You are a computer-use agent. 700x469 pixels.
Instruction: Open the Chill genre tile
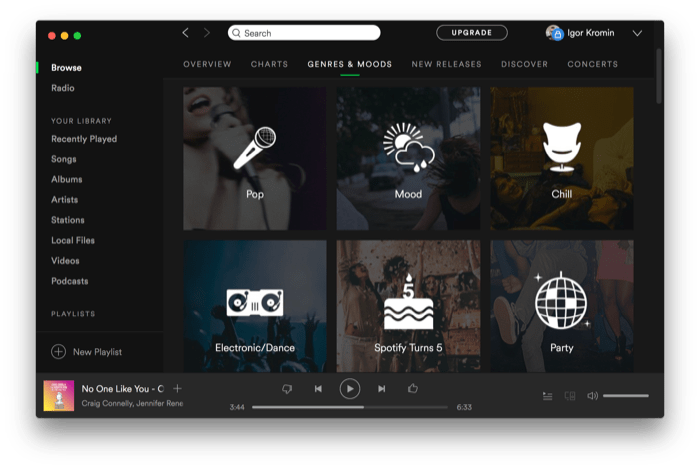pyautogui.click(x=562, y=158)
